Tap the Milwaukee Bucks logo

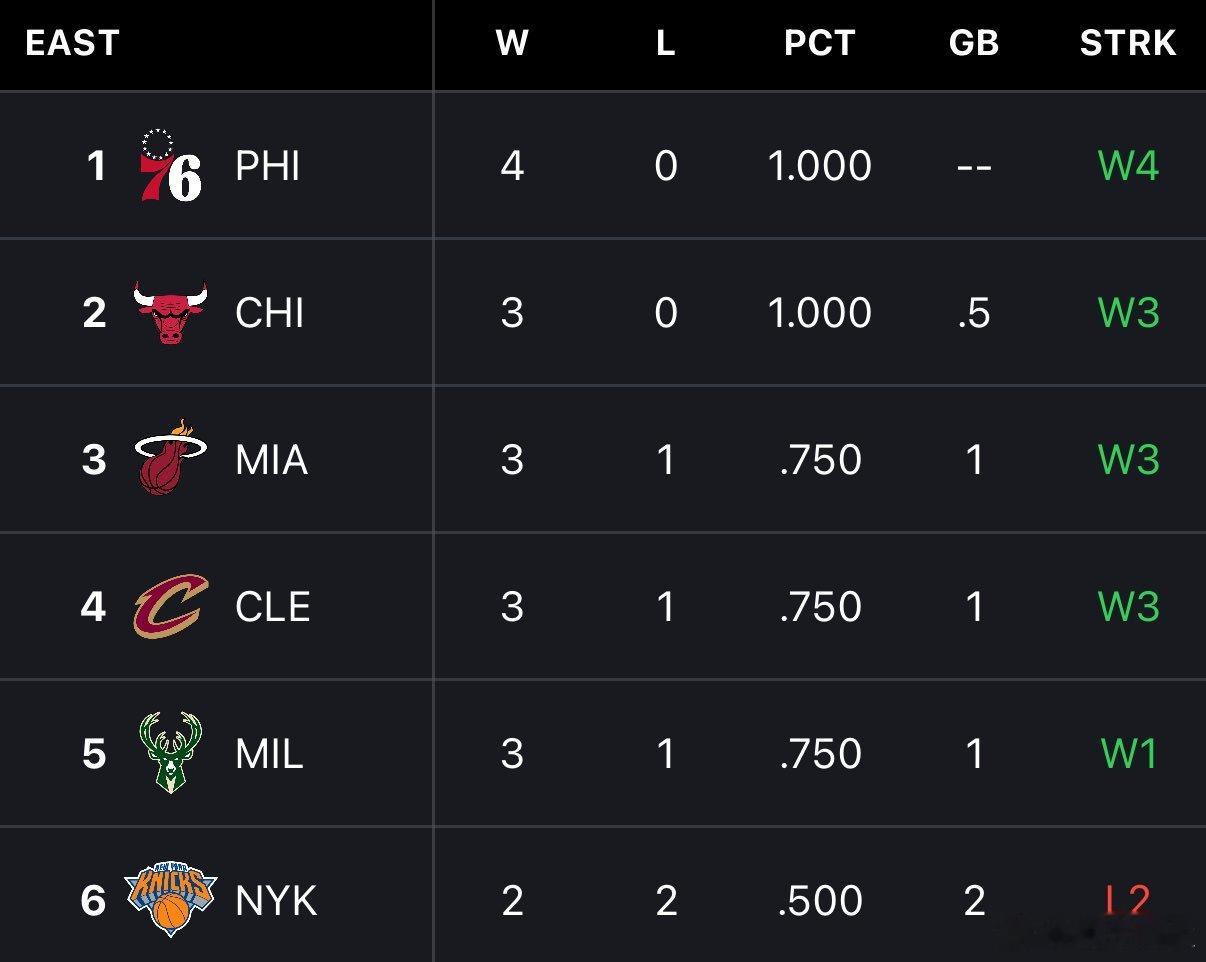170,753
